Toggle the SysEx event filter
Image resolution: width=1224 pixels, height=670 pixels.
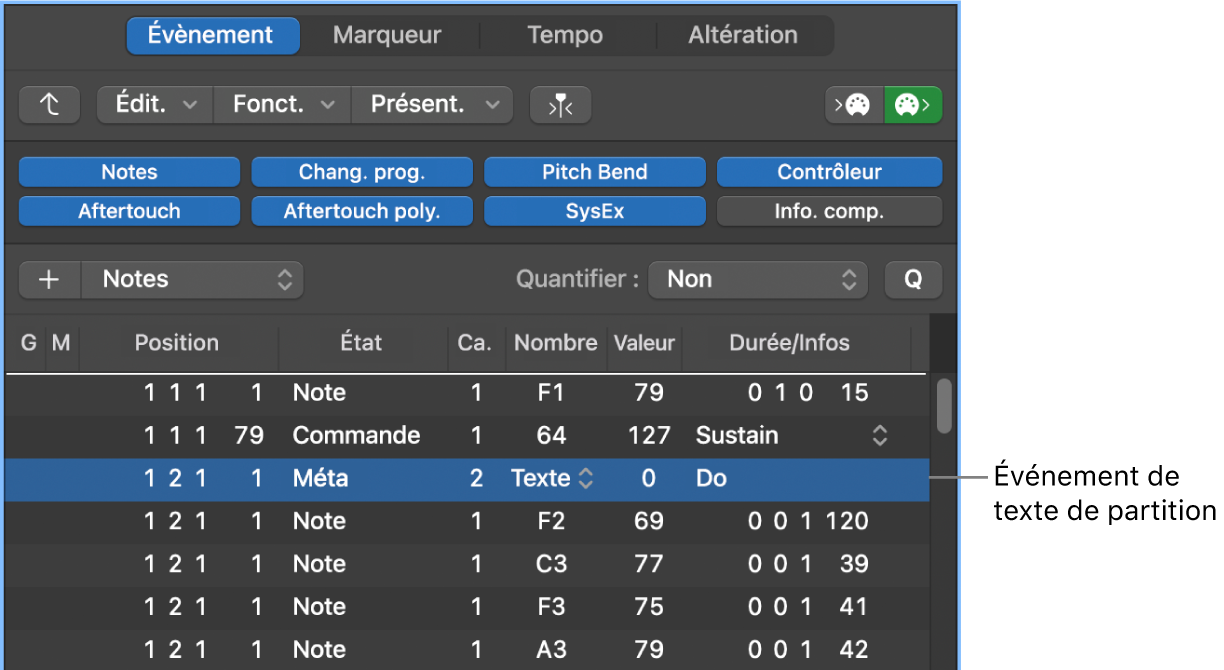pos(594,211)
